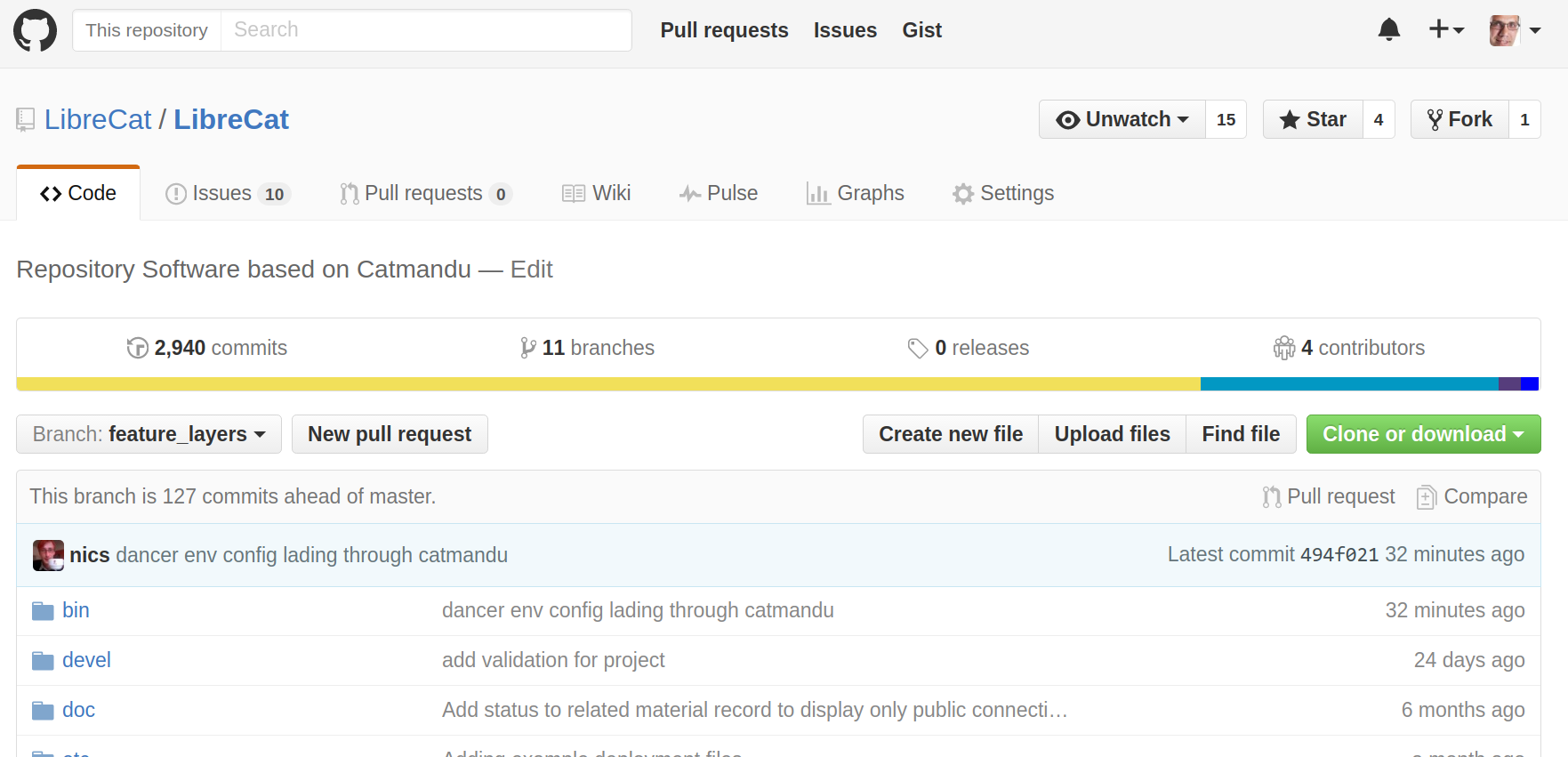Click Create new file button

pyautogui.click(x=951, y=434)
